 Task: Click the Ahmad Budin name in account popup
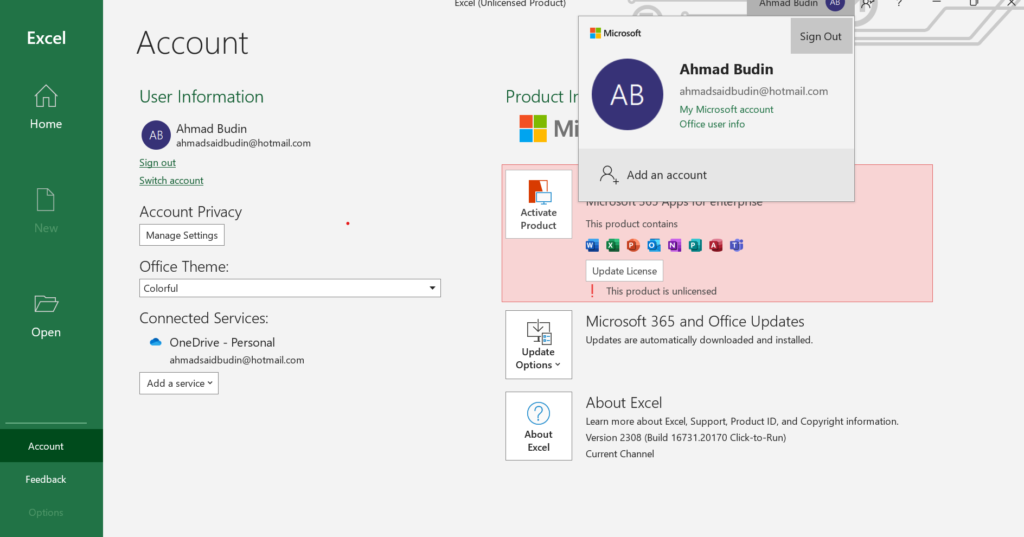(x=726, y=69)
